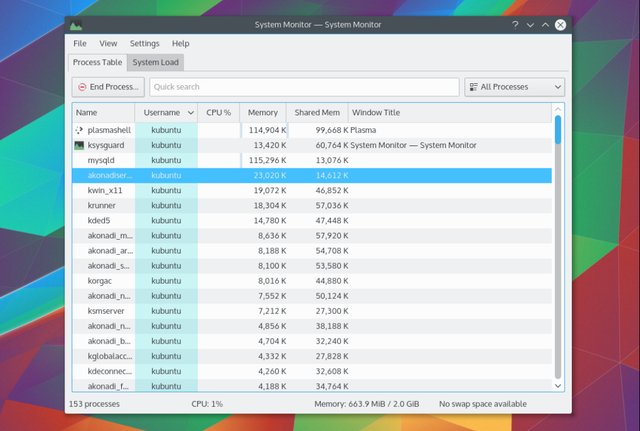Click the ksysguard process icon
The image size is (640, 431).
[x=80, y=145]
